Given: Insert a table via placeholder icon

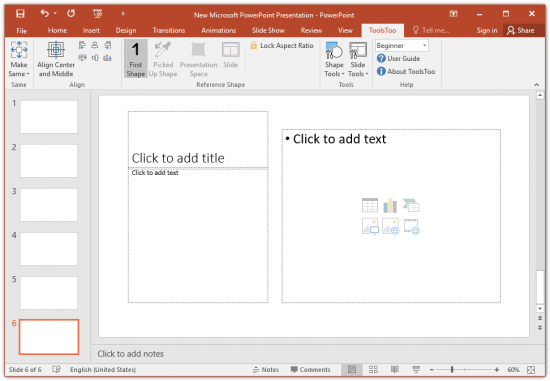Looking at the screenshot, I should click(x=370, y=205).
